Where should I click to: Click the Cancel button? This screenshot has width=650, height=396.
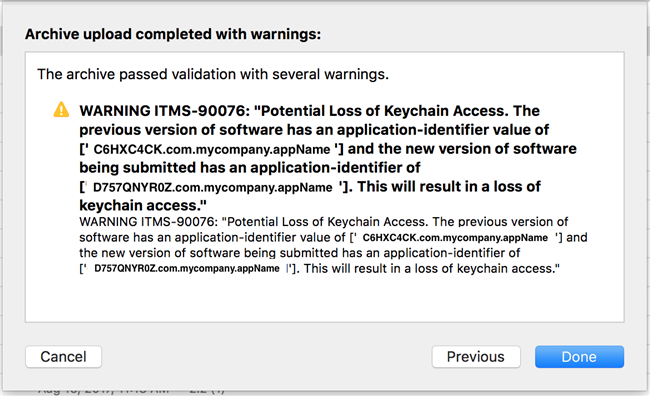63,357
